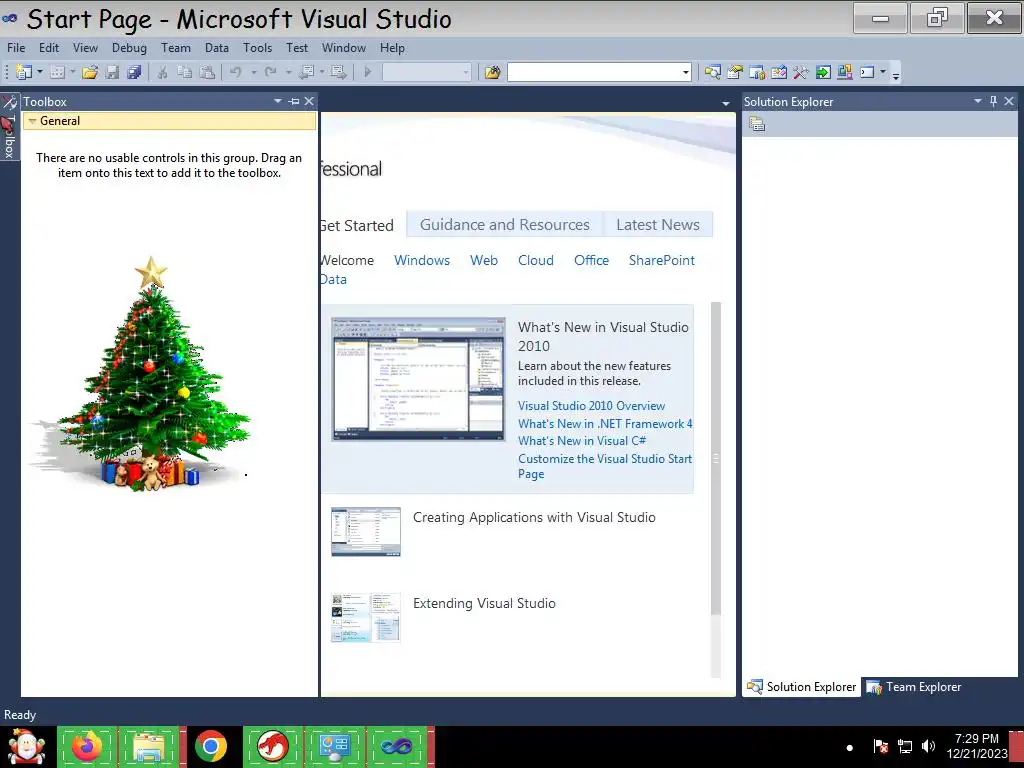Click the Paste clipboard icon
The height and width of the screenshot is (768, 1024).
[x=207, y=72]
